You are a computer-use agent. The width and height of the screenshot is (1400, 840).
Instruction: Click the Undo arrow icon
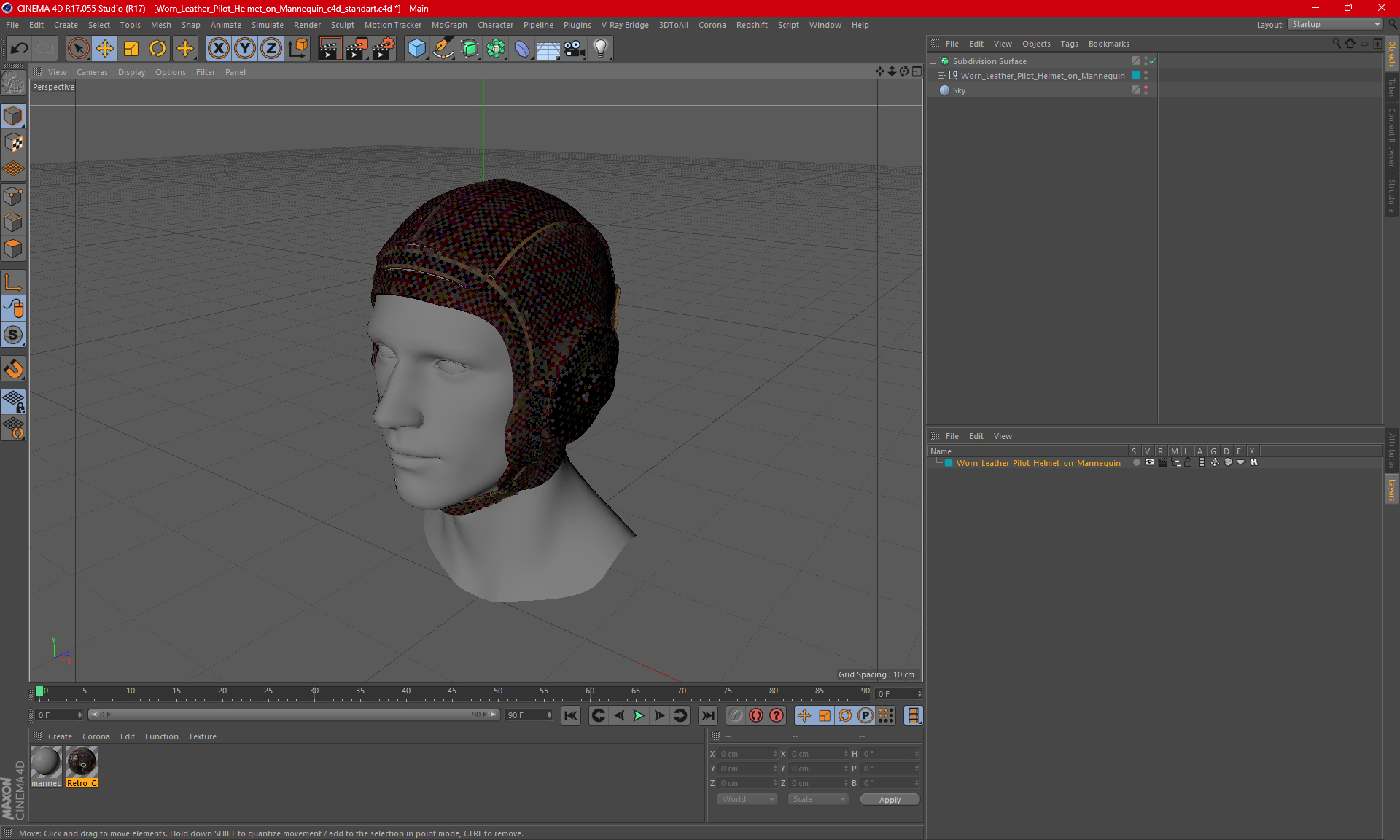(x=20, y=49)
